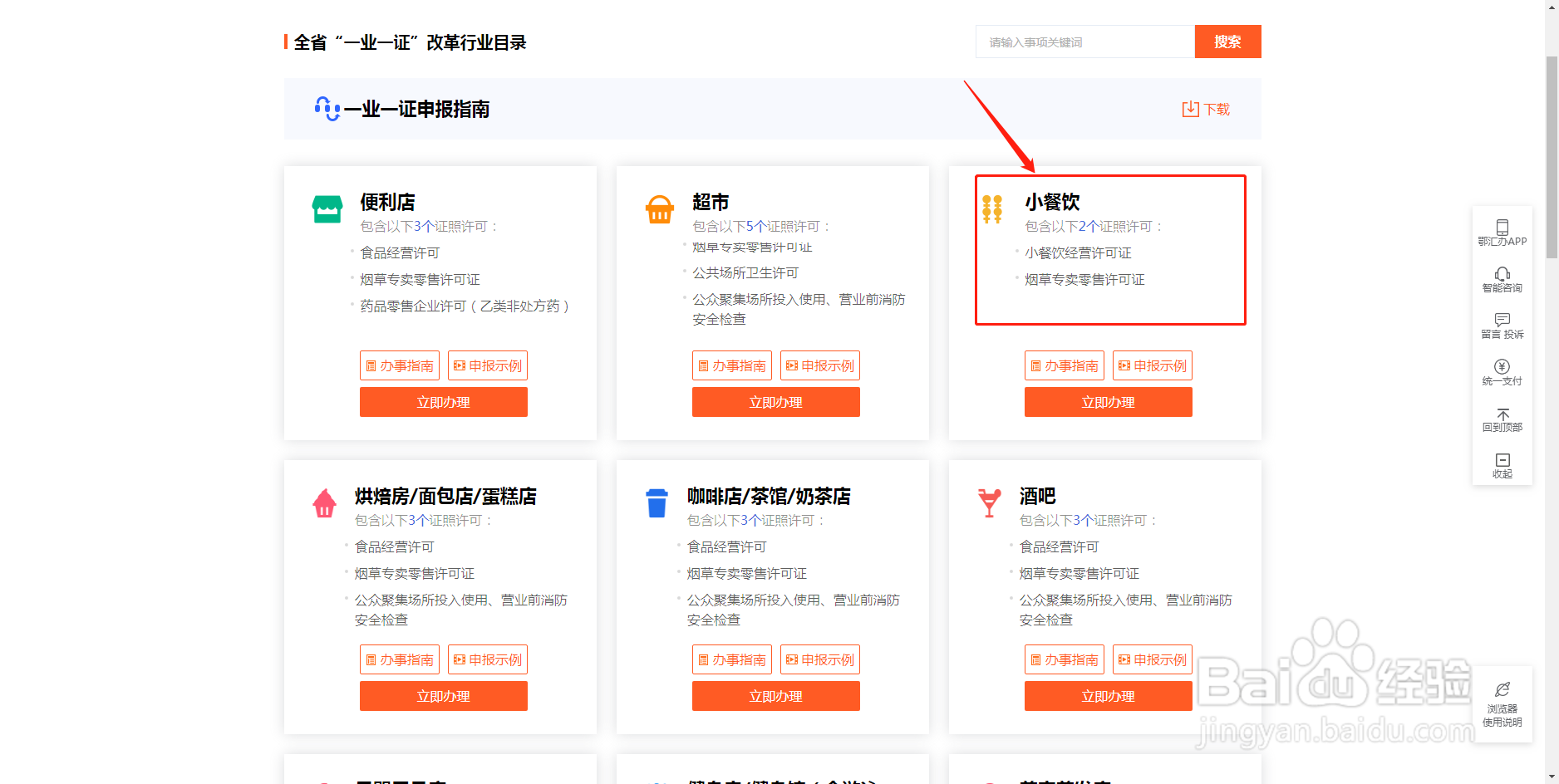Download the 一业一证申报指南 via 下载
Screen dimensions: 1559x784
pos(1205,108)
